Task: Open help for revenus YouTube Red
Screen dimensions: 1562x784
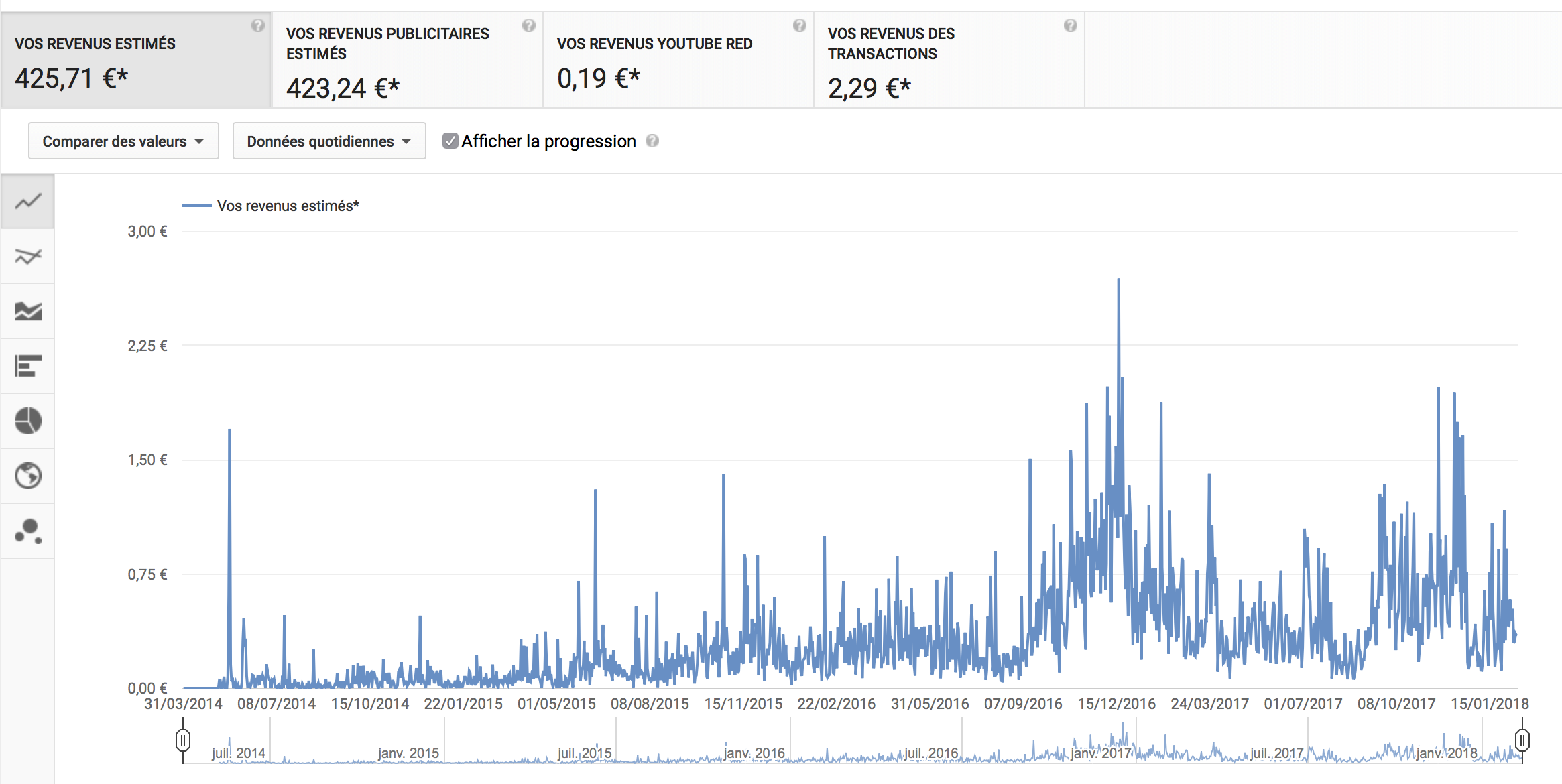Action: pos(800,25)
